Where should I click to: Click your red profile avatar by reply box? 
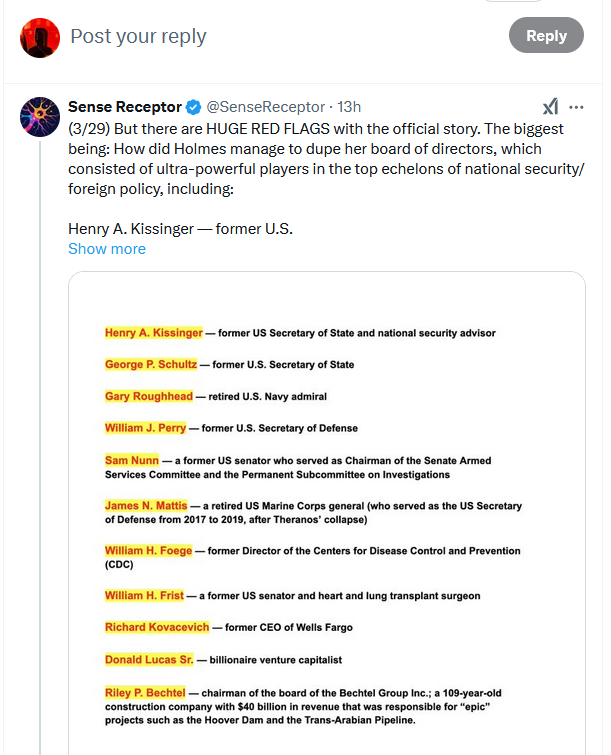[40, 38]
